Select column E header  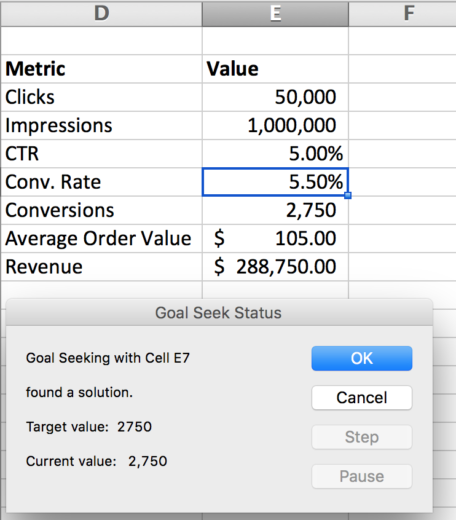click(275, 13)
